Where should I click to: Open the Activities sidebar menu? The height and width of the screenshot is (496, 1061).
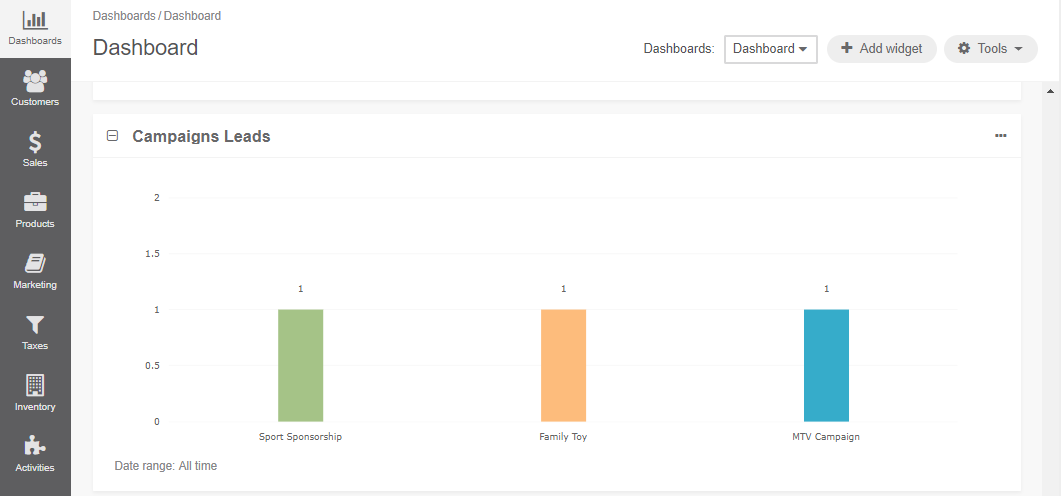35,454
